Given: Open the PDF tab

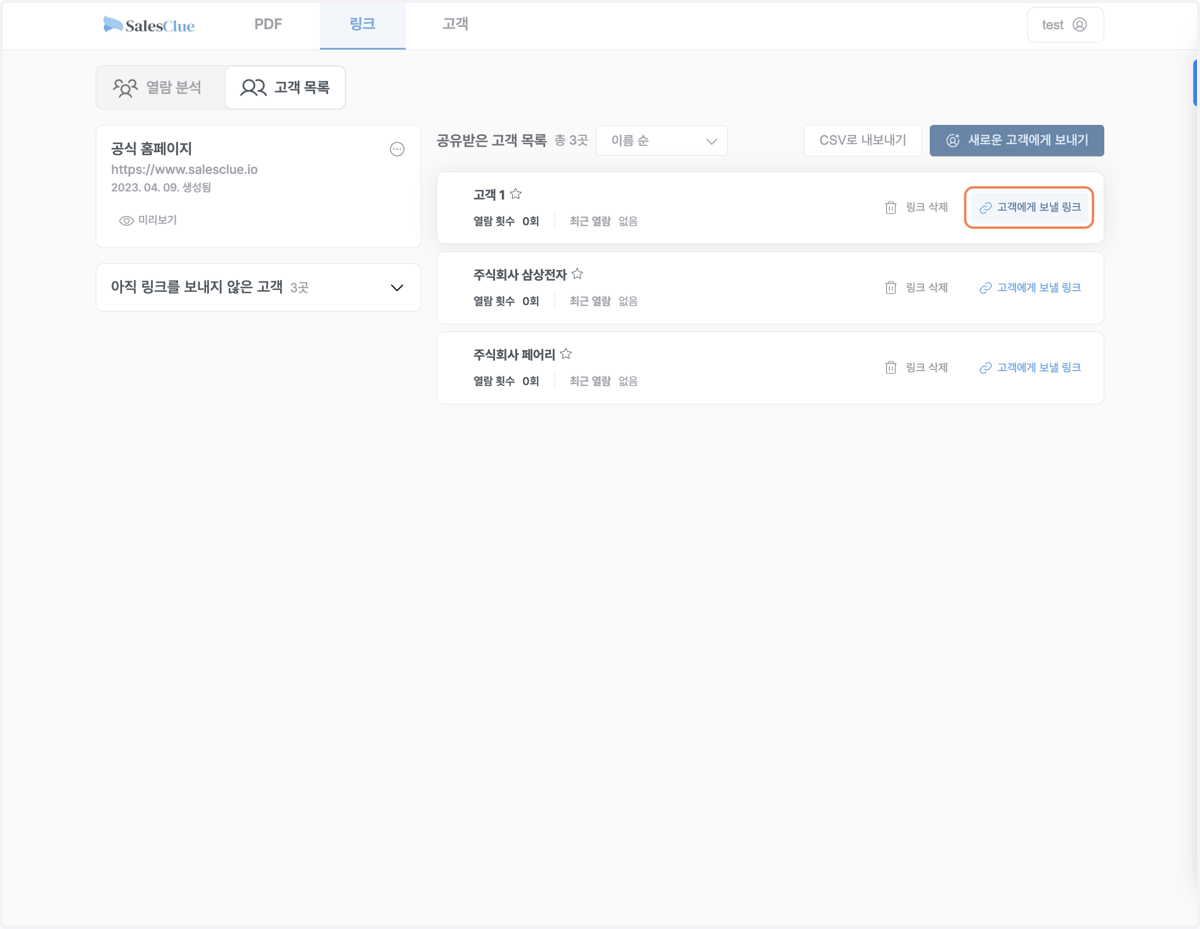Looking at the screenshot, I should pyautogui.click(x=268, y=25).
